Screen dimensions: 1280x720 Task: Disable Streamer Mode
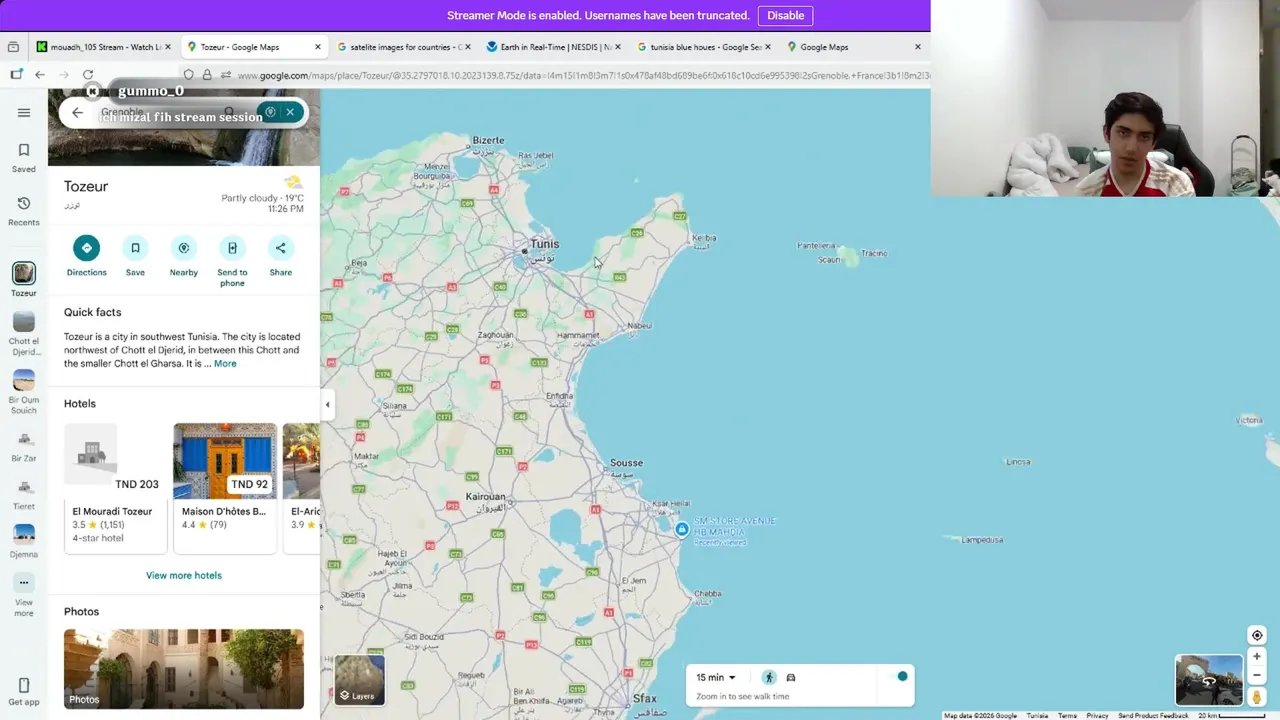click(785, 15)
